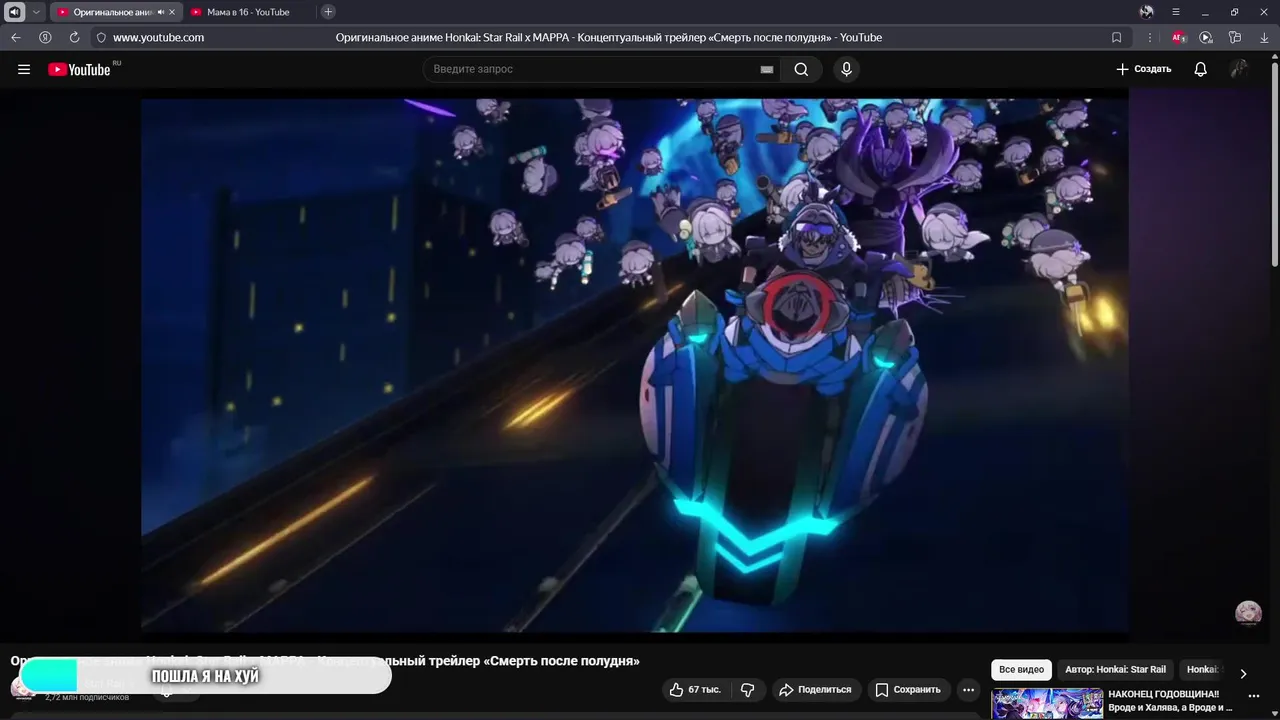This screenshot has width=1280, height=720.
Task: Mute the Оригинальное аниме tab speaker icon
Action: [161, 12]
